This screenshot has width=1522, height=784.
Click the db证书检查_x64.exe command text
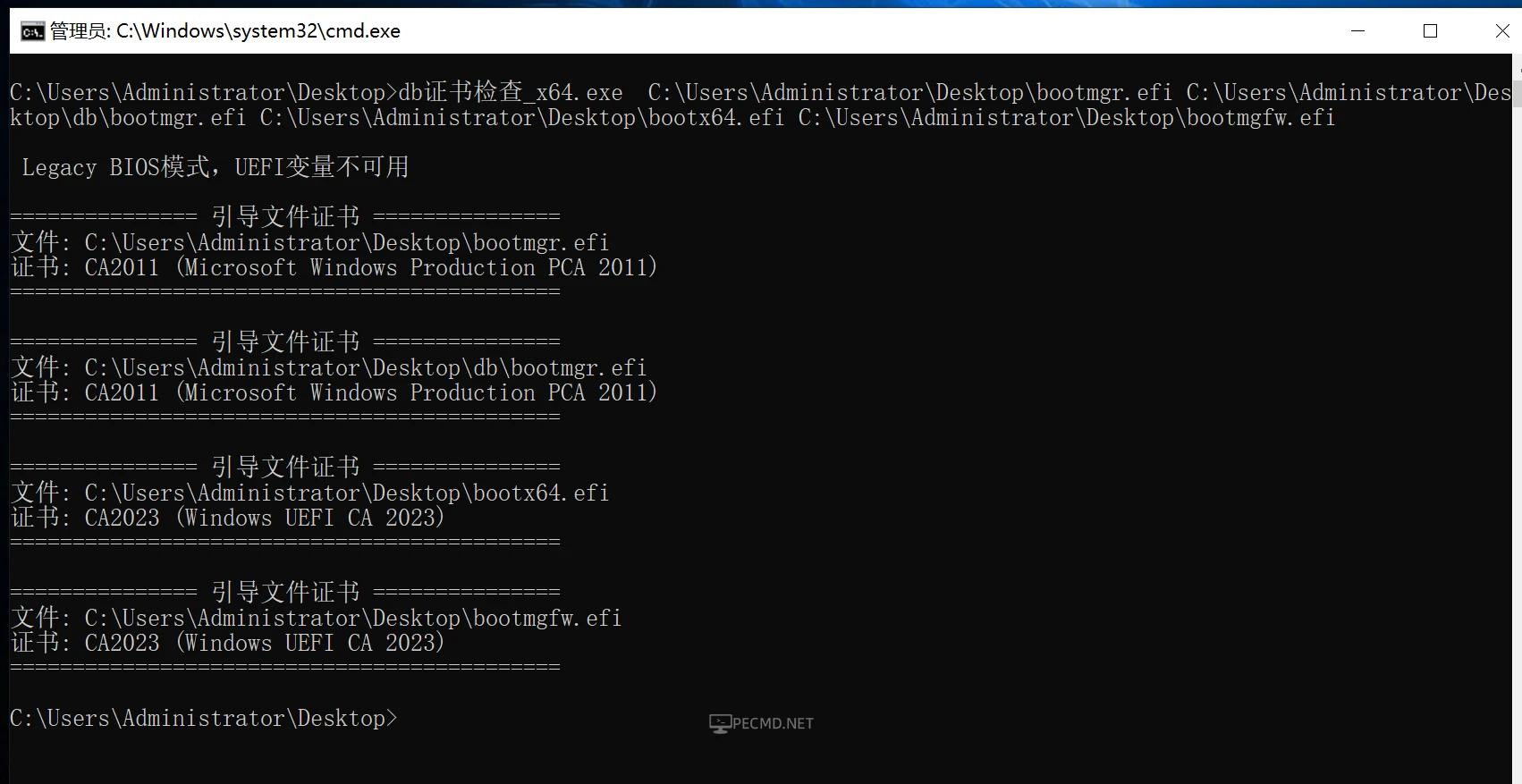pos(511,92)
